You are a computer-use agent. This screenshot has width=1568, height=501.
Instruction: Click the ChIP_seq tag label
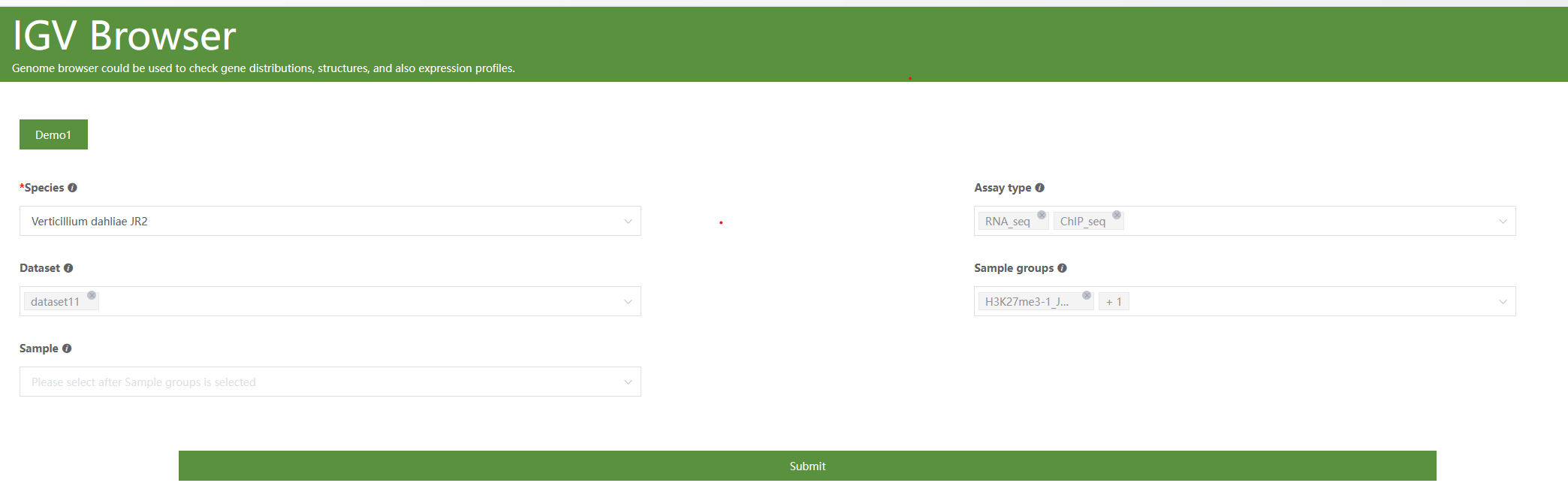tap(1082, 222)
